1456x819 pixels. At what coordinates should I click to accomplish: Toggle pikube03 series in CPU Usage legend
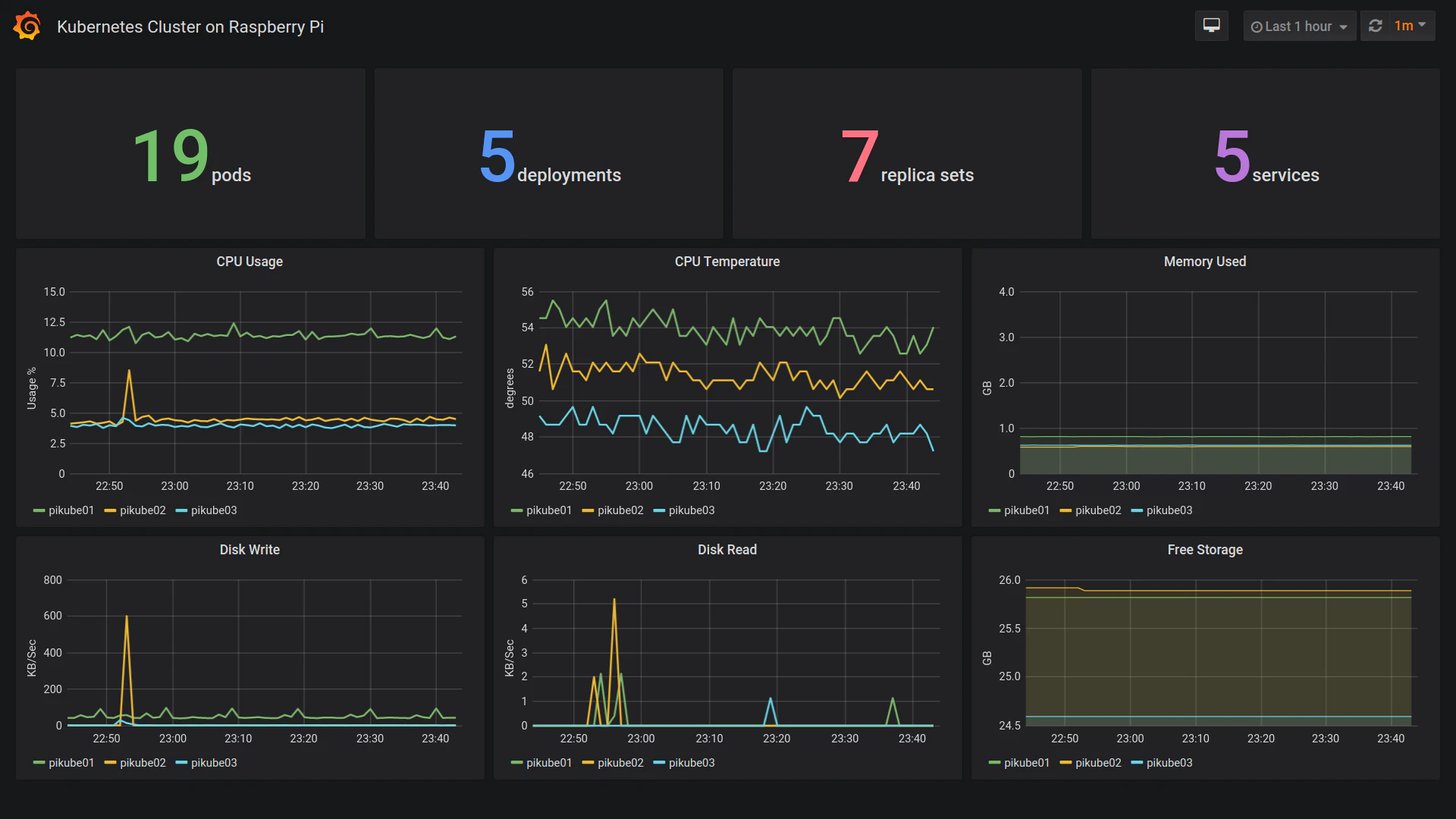206,510
